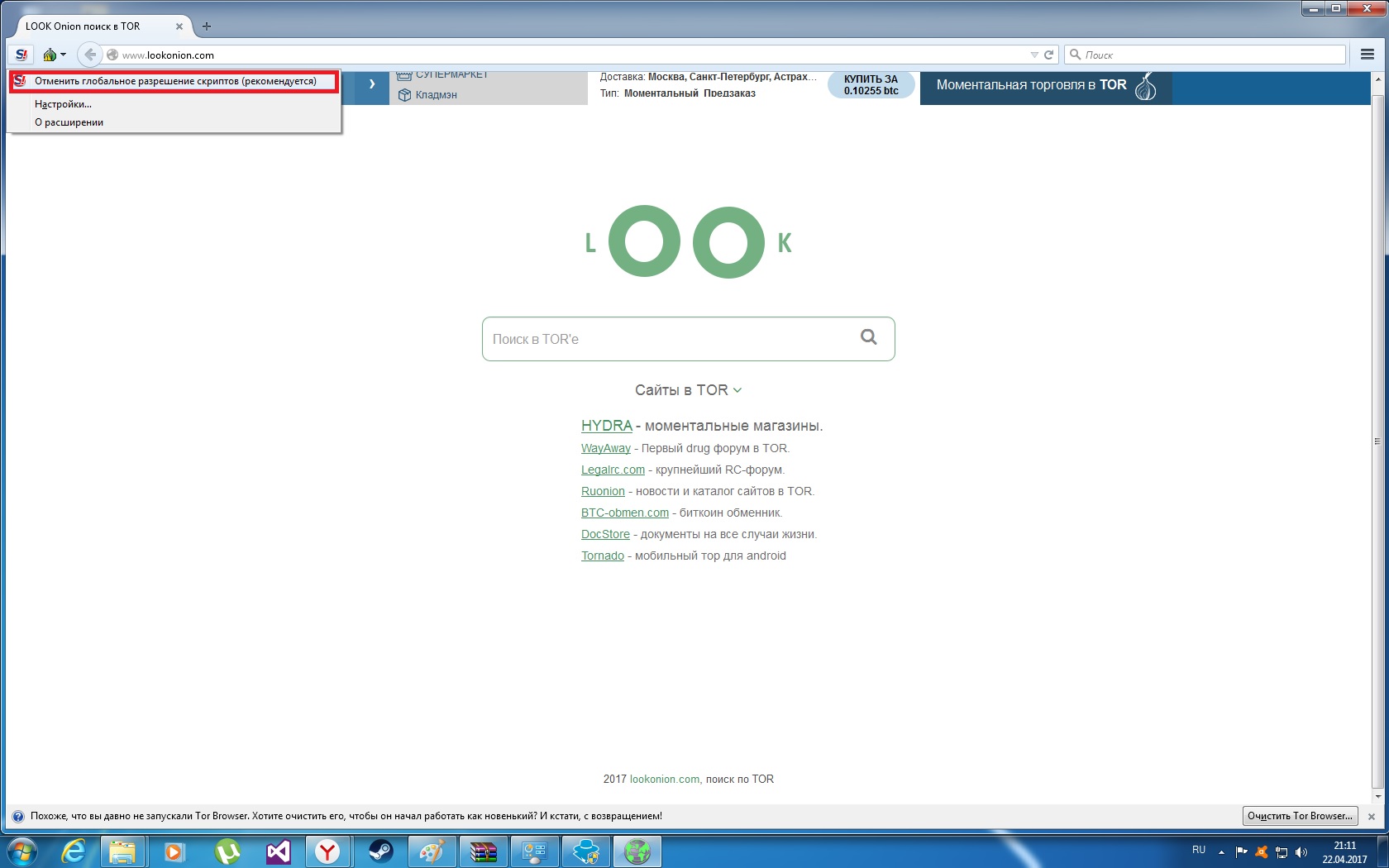Open the Tor onion button menu
Viewport: 1389px width, 868px height.
[54, 55]
